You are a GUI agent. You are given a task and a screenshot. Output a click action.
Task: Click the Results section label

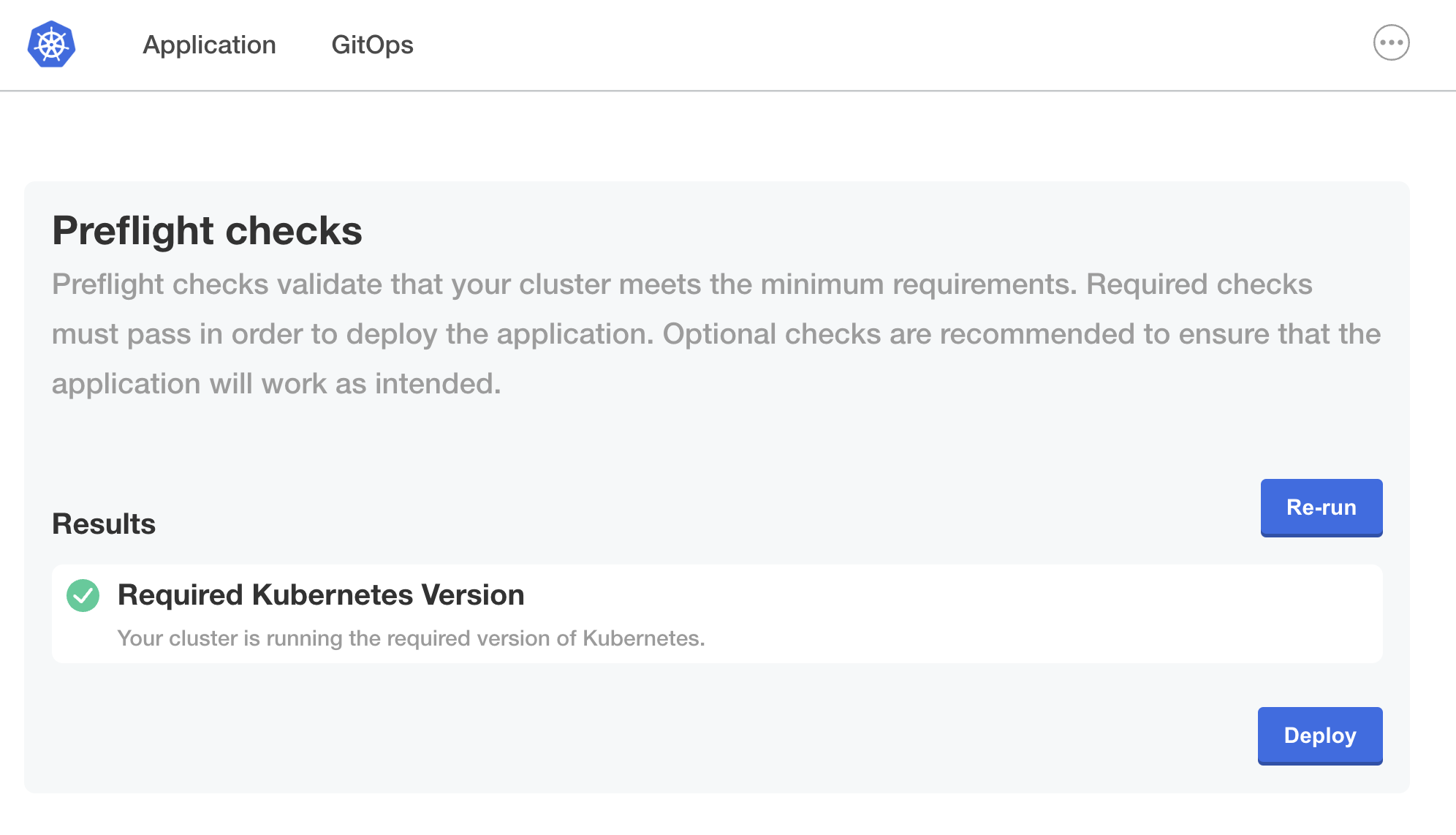tap(103, 523)
